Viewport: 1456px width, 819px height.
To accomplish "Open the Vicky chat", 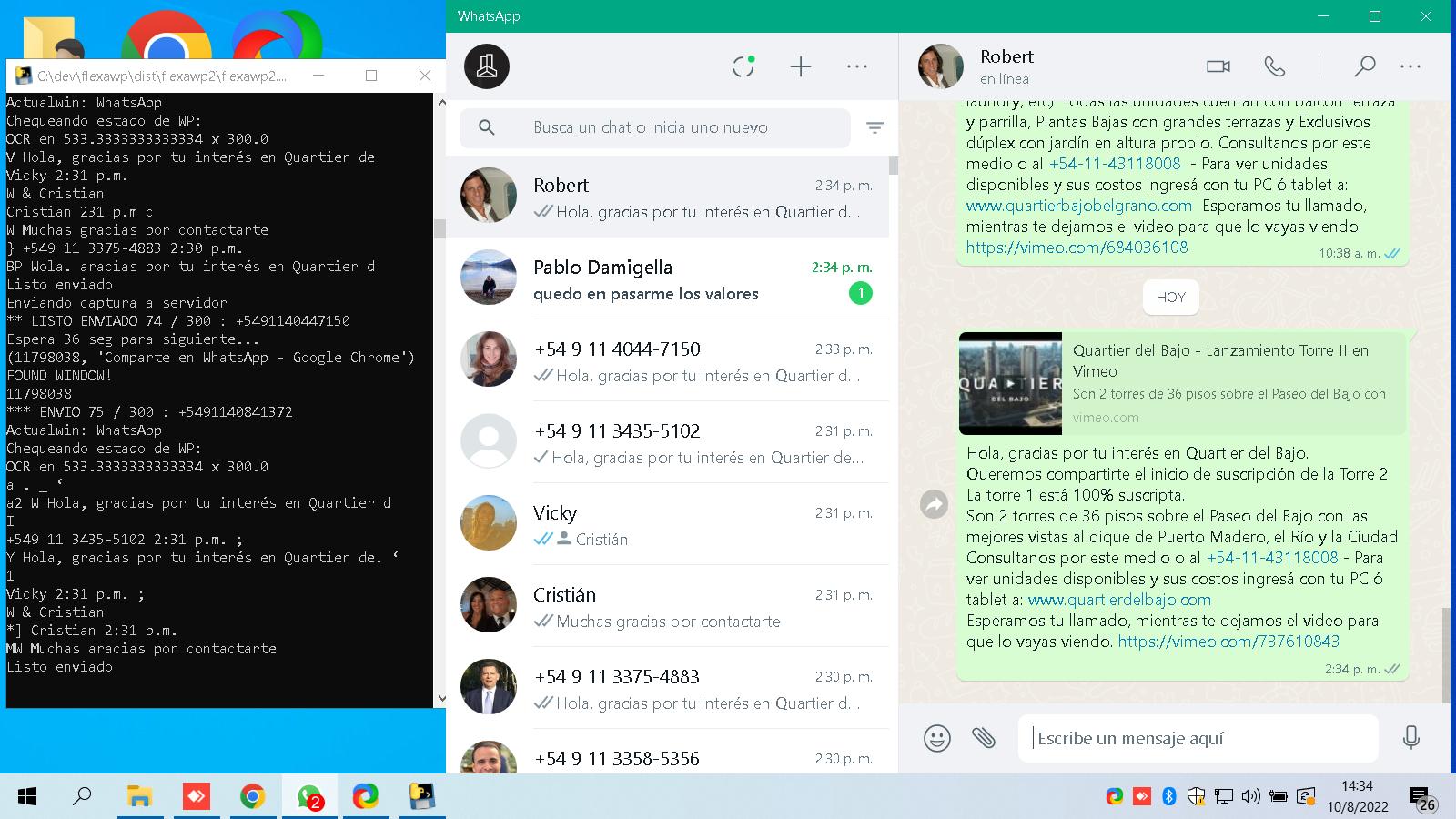I will pos(667,524).
